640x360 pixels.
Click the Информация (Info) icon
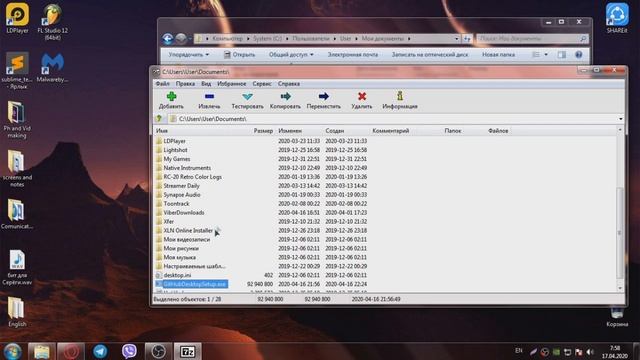[400, 96]
